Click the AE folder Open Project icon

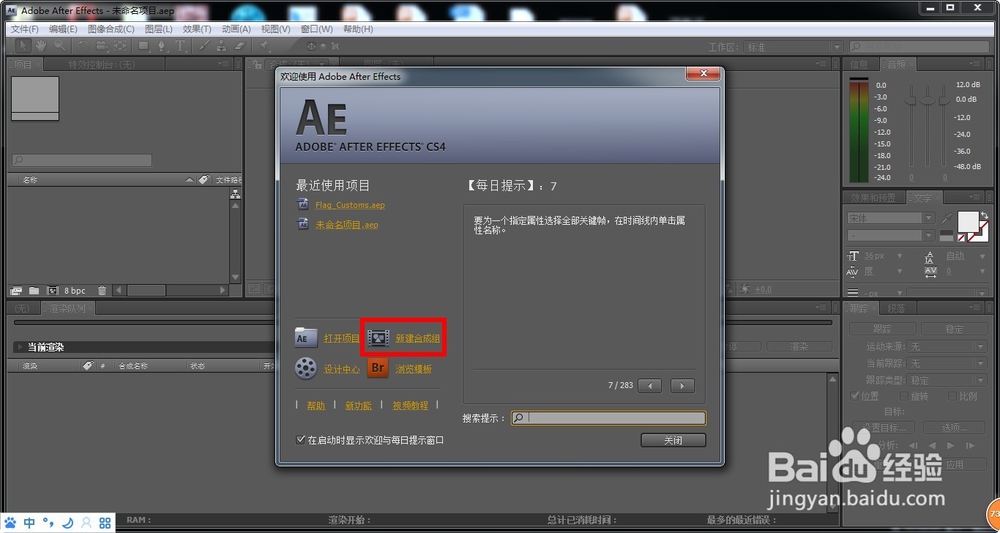click(306, 338)
